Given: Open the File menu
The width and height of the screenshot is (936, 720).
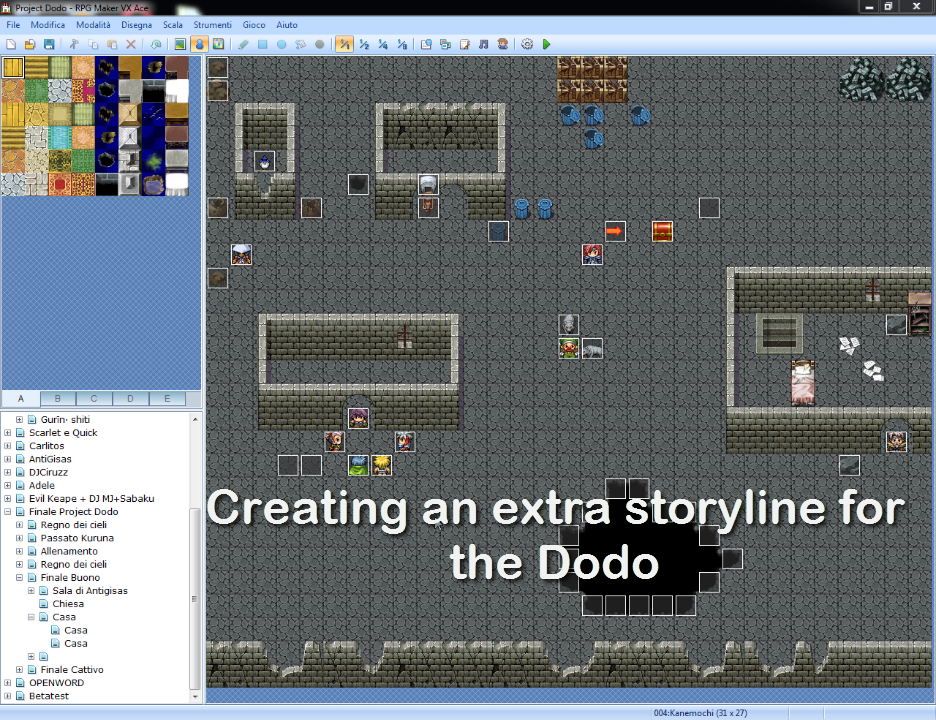Looking at the screenshot, I should (x=13, y=25).
